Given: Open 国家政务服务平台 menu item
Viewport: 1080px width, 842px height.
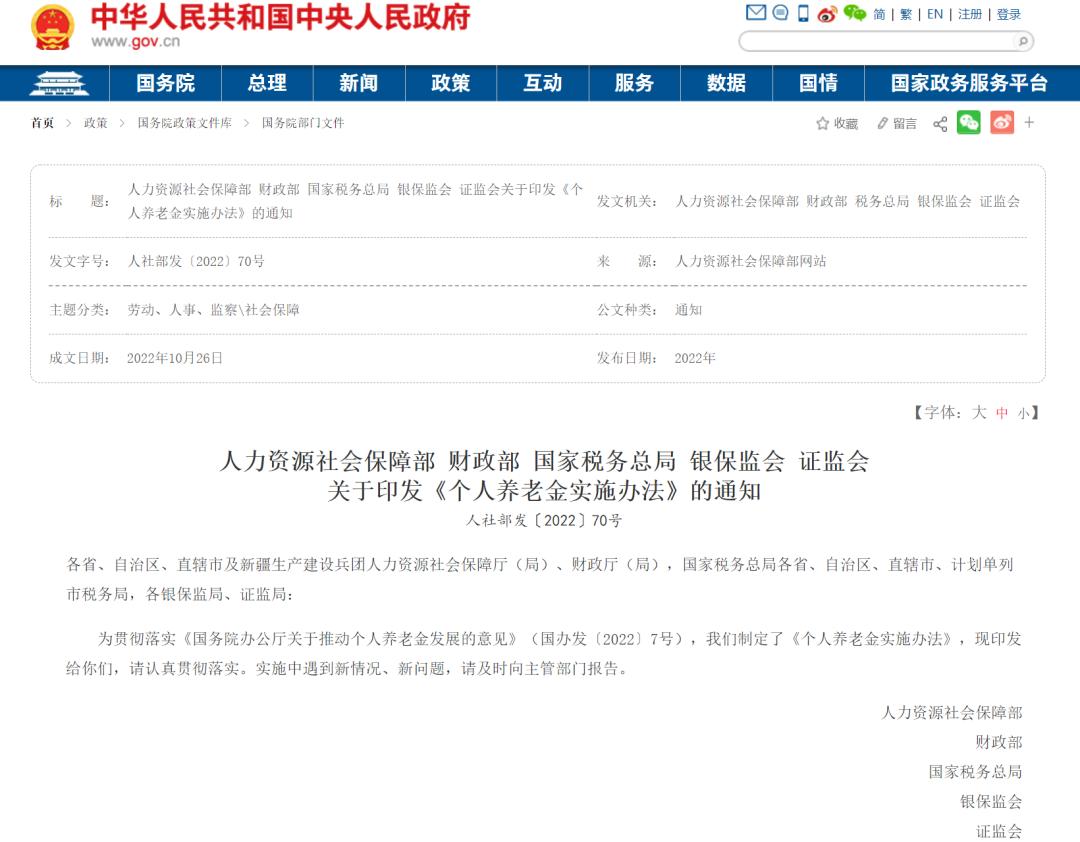Looking at the screenshot, I should [969, 83].
